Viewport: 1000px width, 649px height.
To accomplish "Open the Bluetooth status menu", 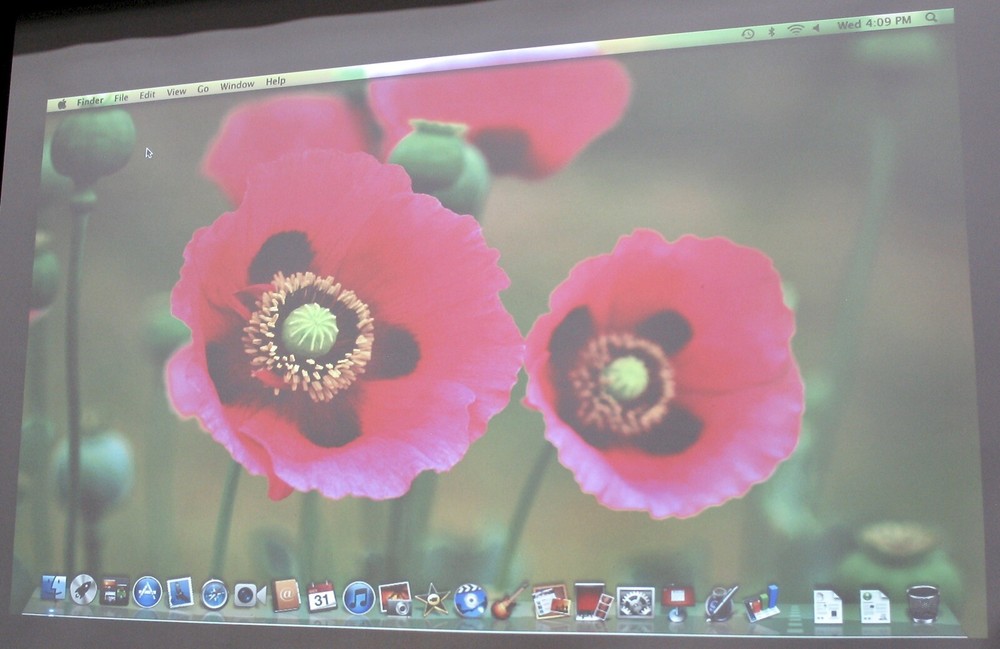I will [x=770, y=31].
